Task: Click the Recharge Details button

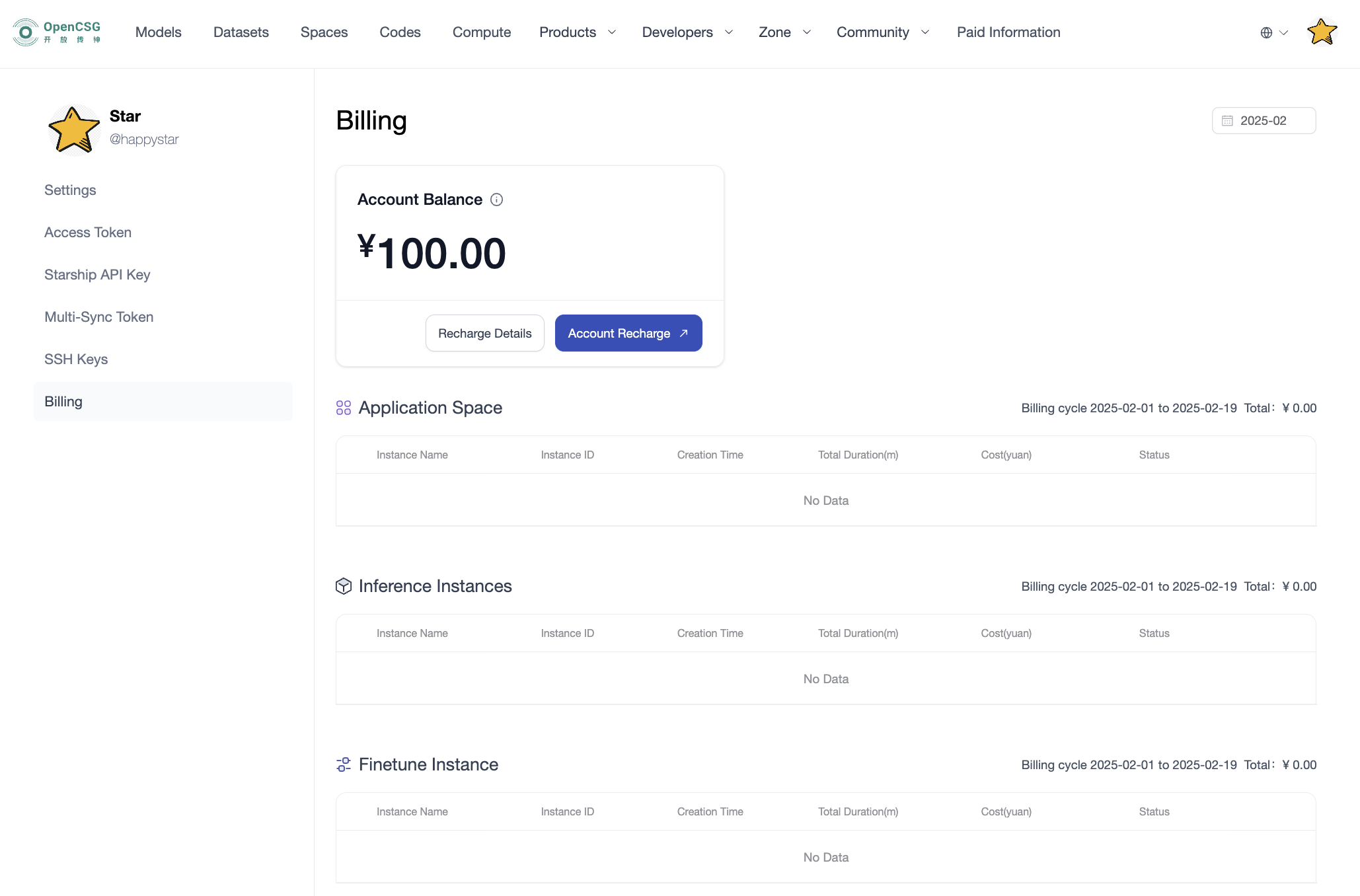Action: click(484, 333)
